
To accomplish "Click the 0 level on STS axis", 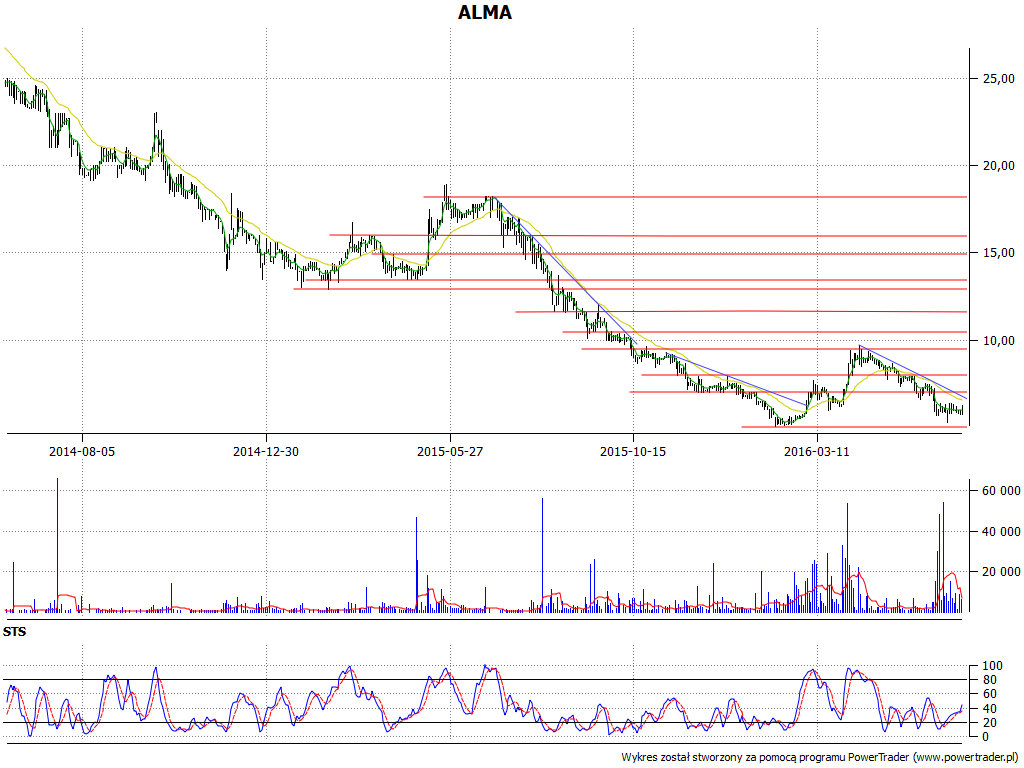I will (986, 737).
